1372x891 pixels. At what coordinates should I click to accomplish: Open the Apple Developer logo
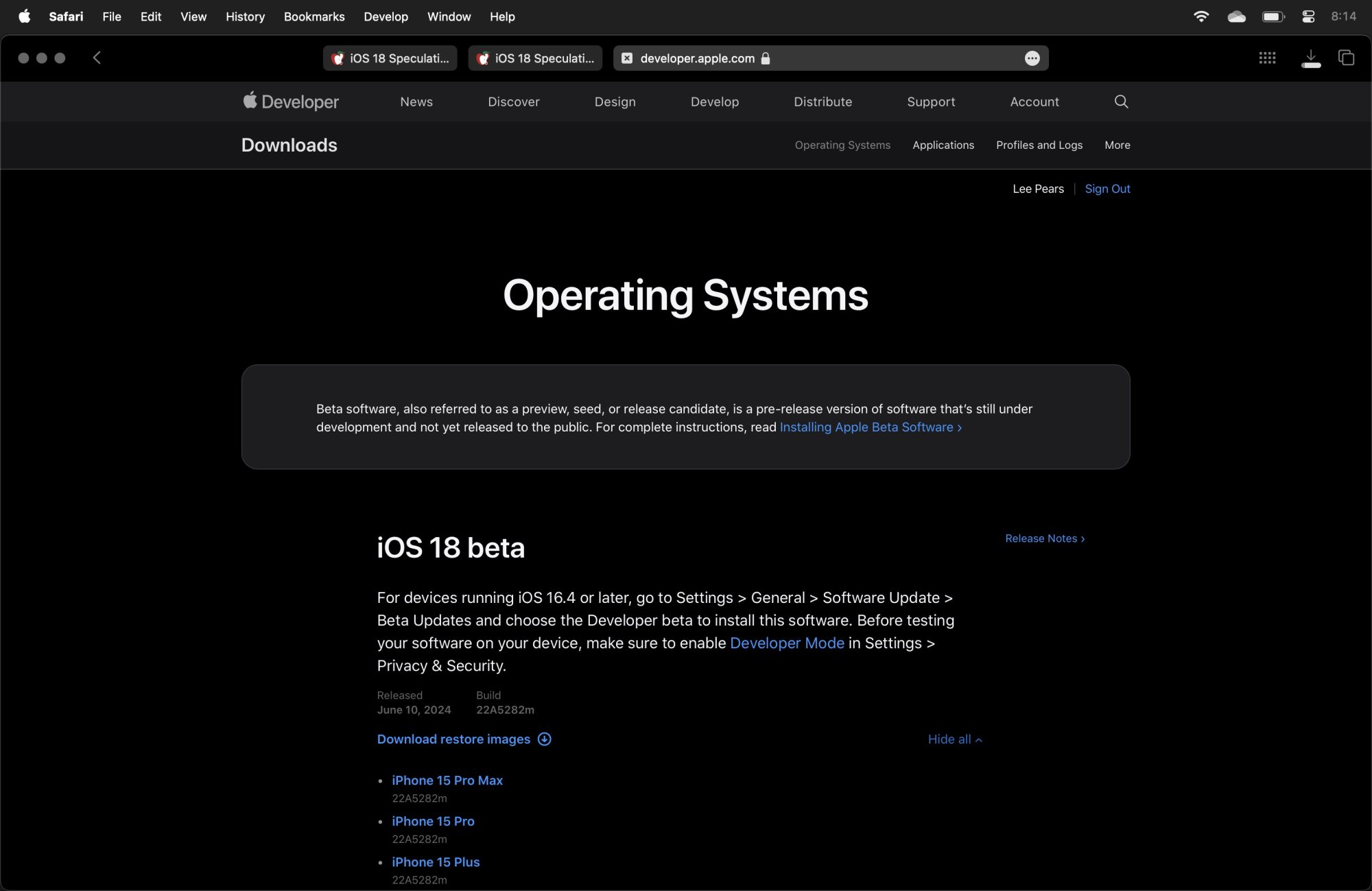290,102
